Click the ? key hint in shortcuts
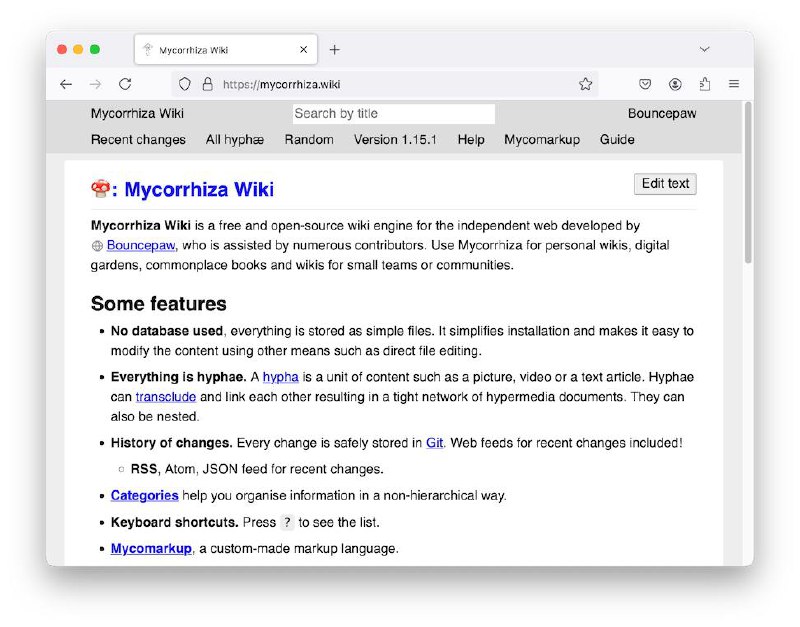Screen dimensions: 800x627 pos(287,522)
